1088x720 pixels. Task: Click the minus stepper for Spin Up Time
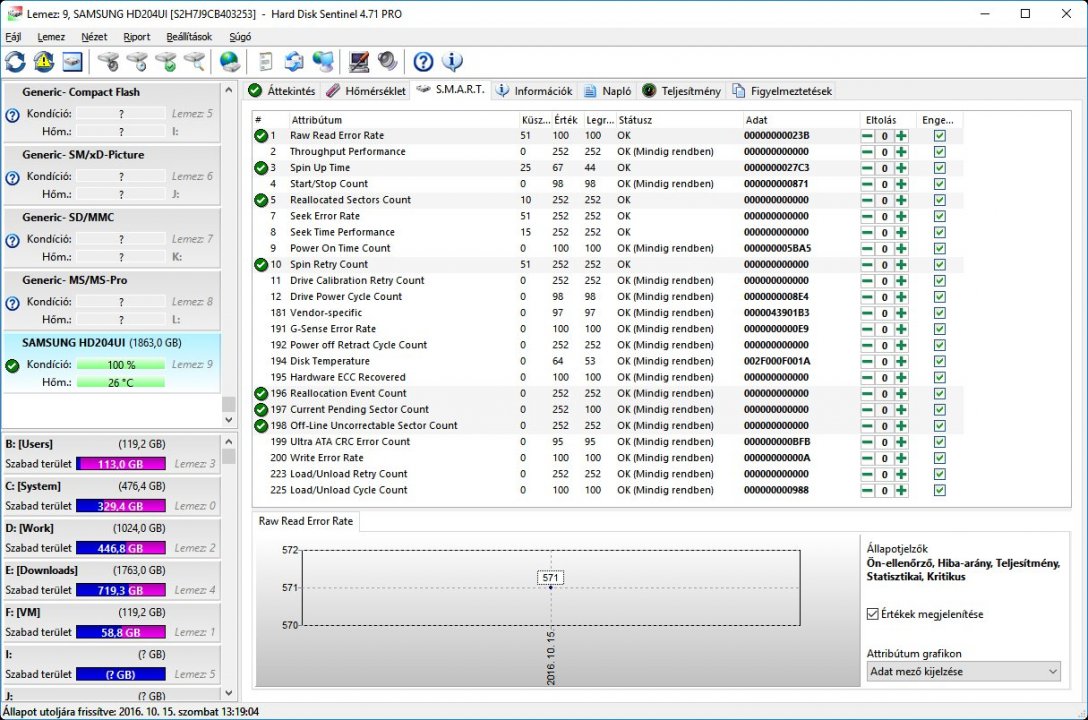[867, 168]
